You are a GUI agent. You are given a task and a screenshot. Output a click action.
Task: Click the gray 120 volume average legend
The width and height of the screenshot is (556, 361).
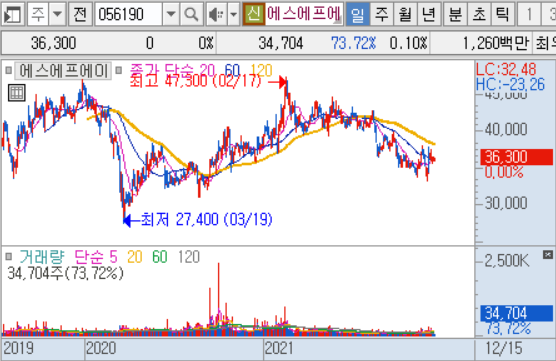click(x=189, y=257)
